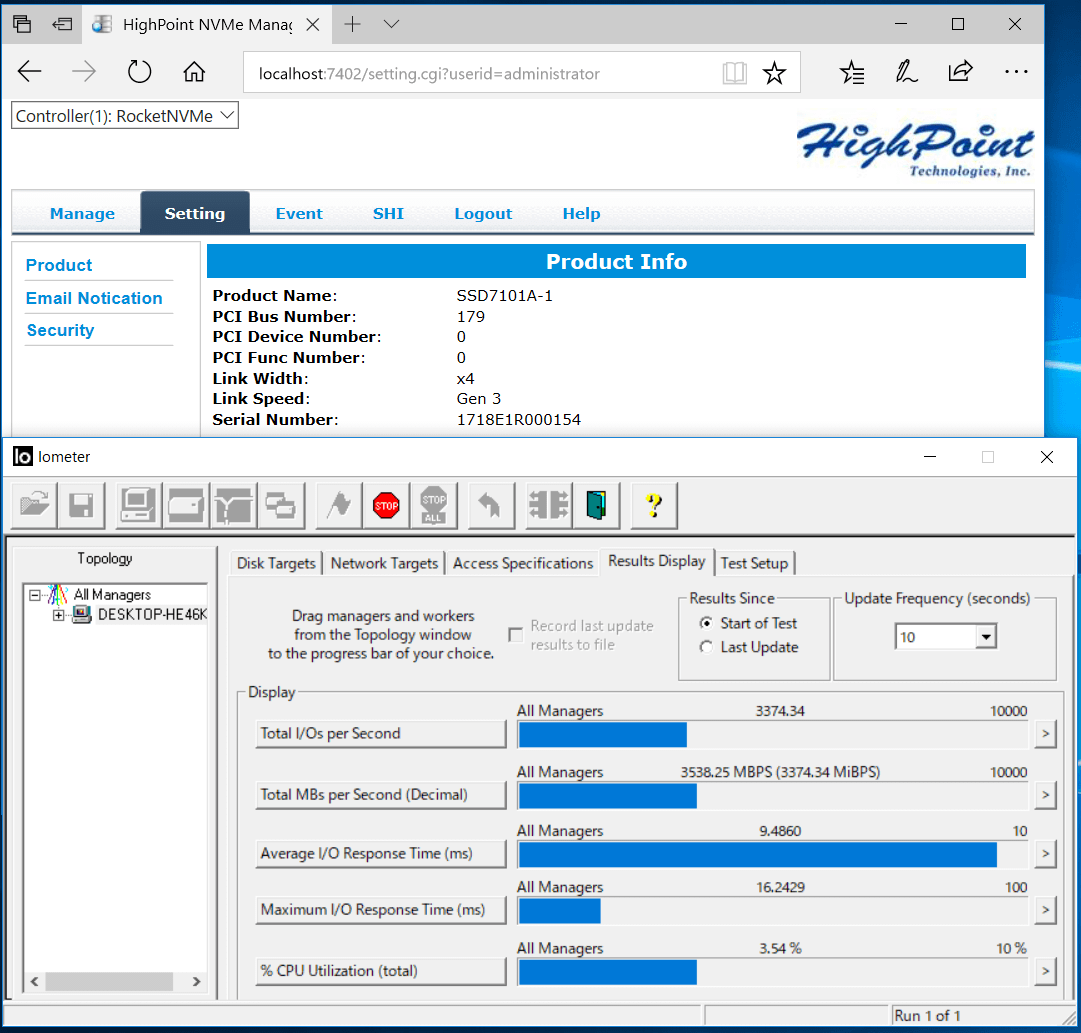Start tests with the green flag icon
This screenshot has width=1081, height=1033.
(x=339, y=505)
